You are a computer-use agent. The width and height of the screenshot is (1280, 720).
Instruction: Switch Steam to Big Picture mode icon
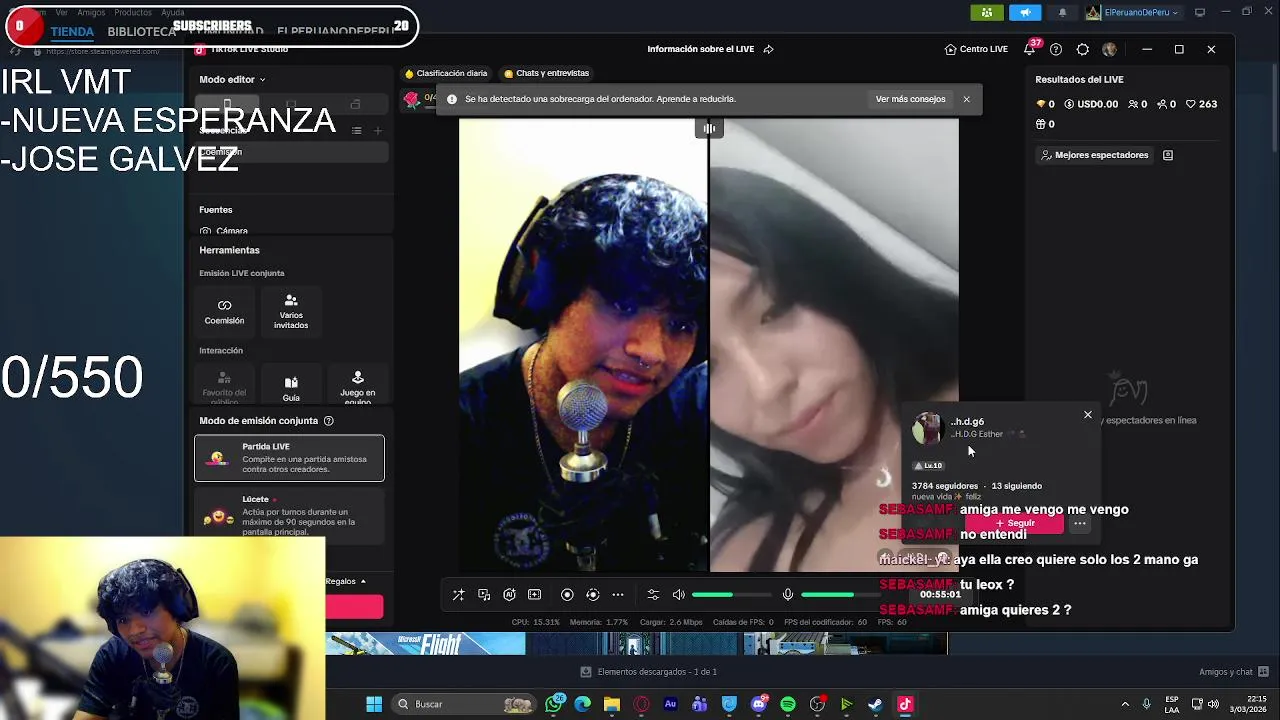click(x=1200, y=12)
